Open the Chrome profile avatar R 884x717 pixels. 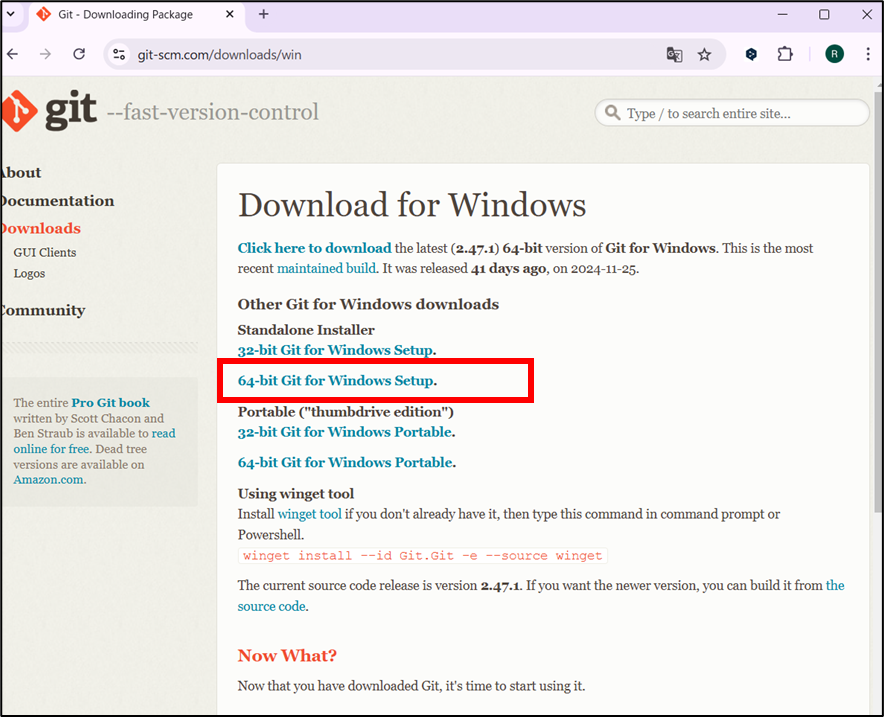(834, 54)
